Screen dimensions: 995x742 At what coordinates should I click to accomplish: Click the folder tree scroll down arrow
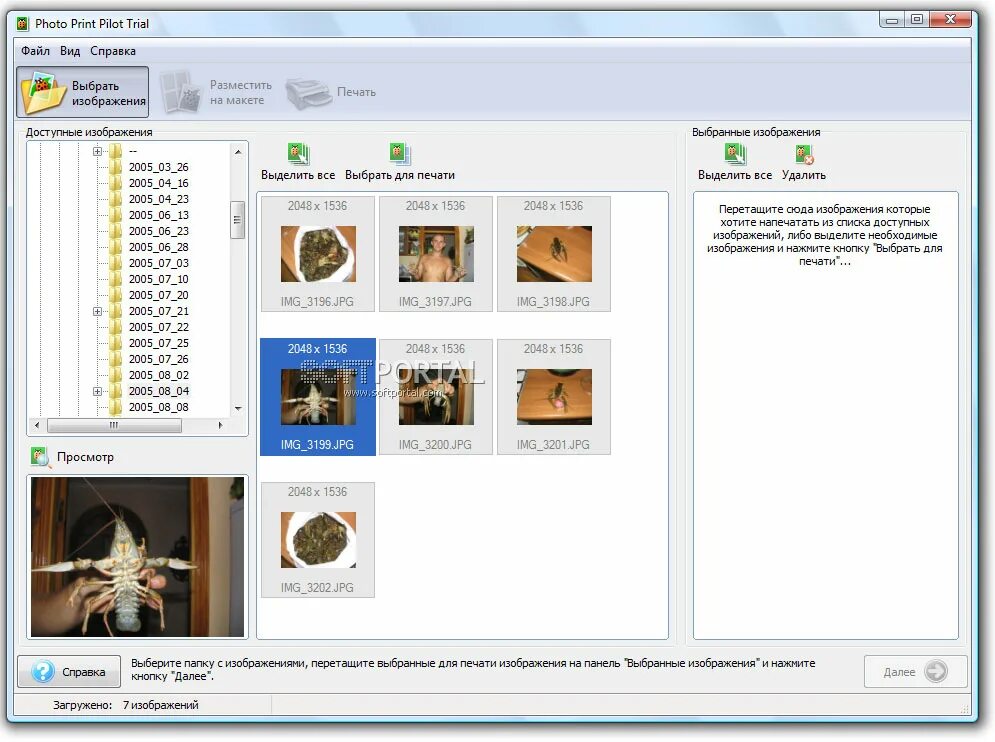click(x=238, y=409)
